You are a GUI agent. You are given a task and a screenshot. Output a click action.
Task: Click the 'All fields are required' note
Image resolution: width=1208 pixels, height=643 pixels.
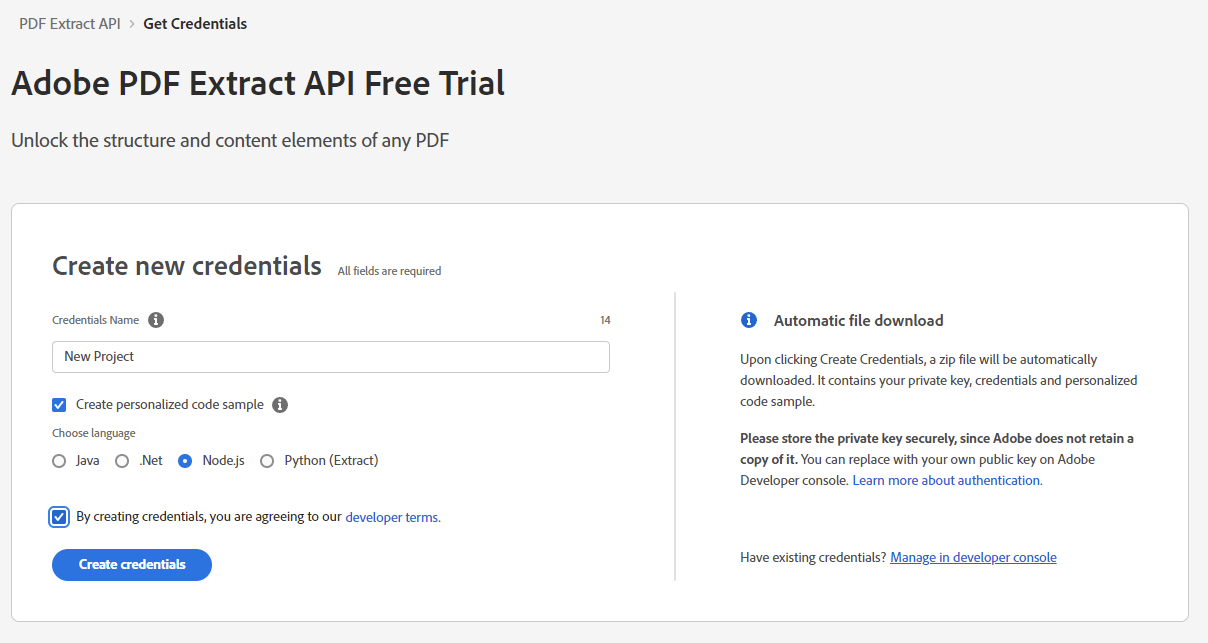pos(389,271)
